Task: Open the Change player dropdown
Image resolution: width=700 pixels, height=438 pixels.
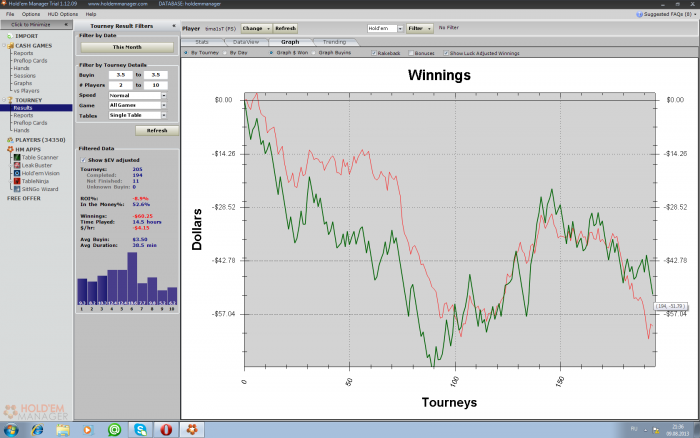Action: point(256,28)
